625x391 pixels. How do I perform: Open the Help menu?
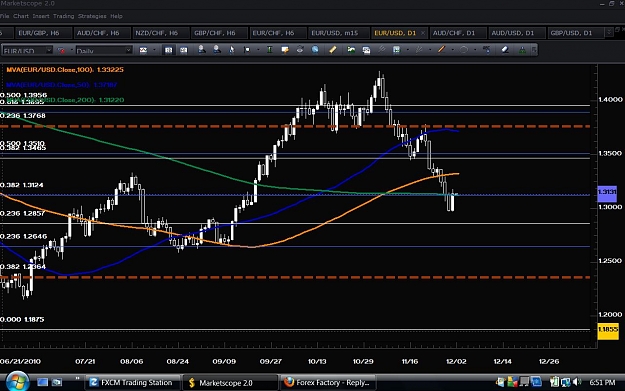coord(116,16)
